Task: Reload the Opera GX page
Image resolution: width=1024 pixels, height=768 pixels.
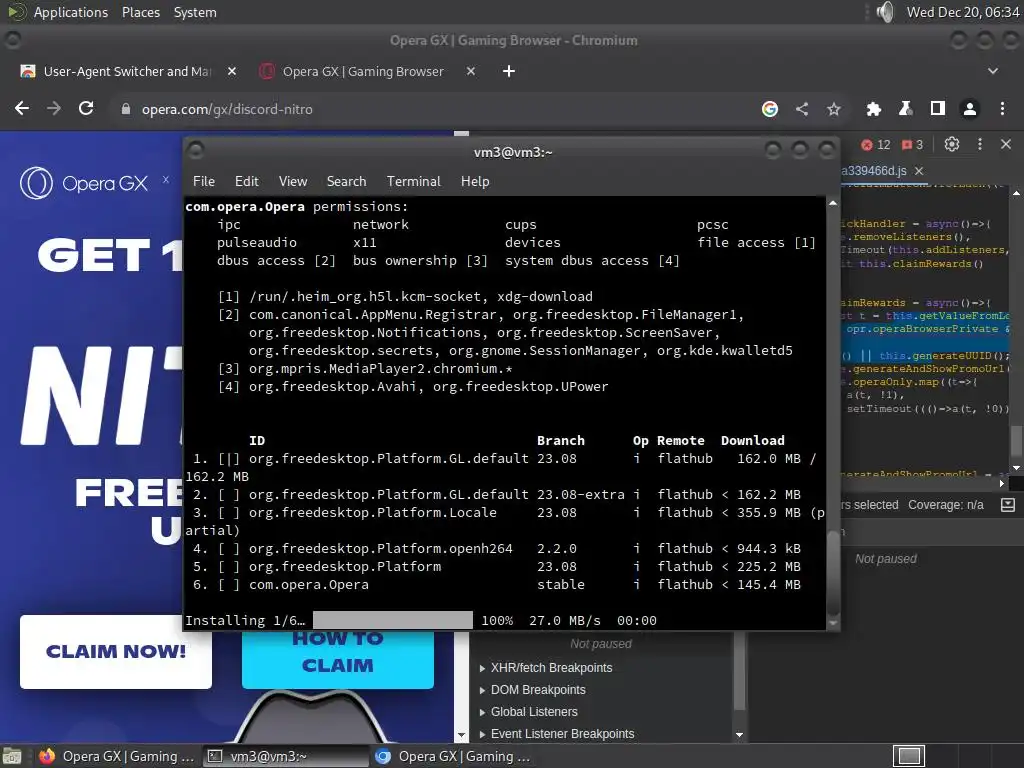Action: [86, 108]
